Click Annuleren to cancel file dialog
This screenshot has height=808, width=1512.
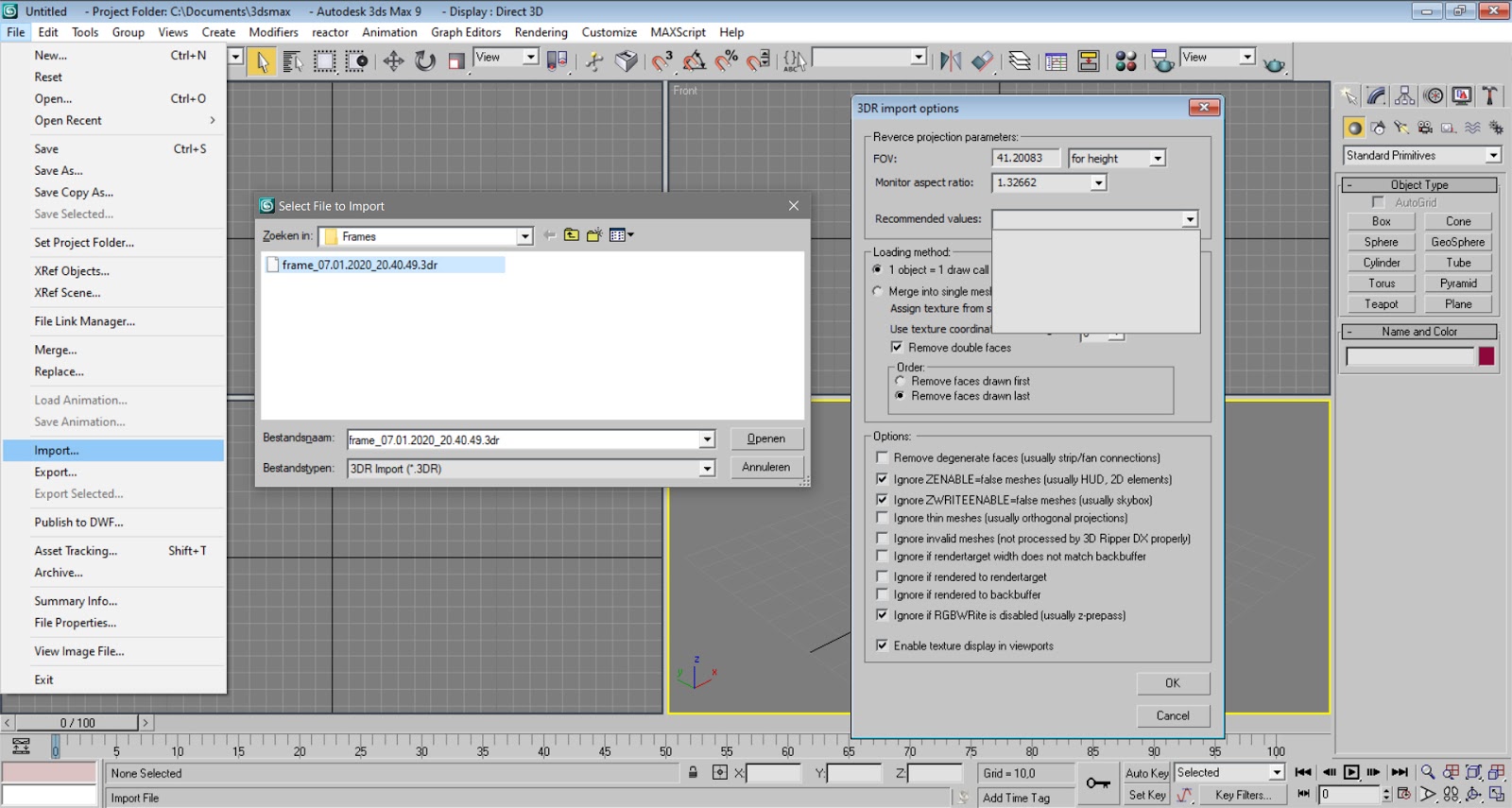coord(766,467)
